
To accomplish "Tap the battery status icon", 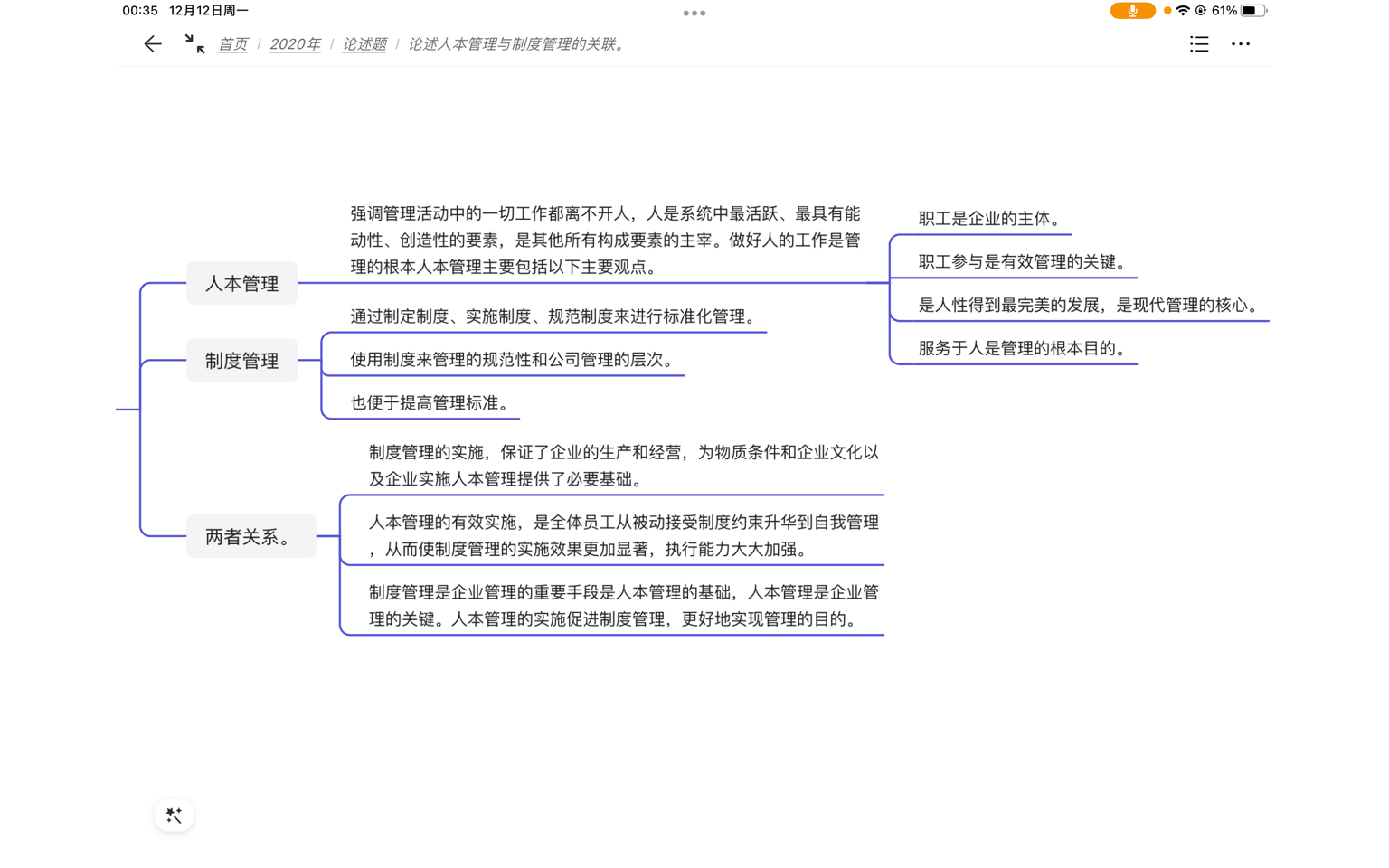I will tap(1253, 11).
